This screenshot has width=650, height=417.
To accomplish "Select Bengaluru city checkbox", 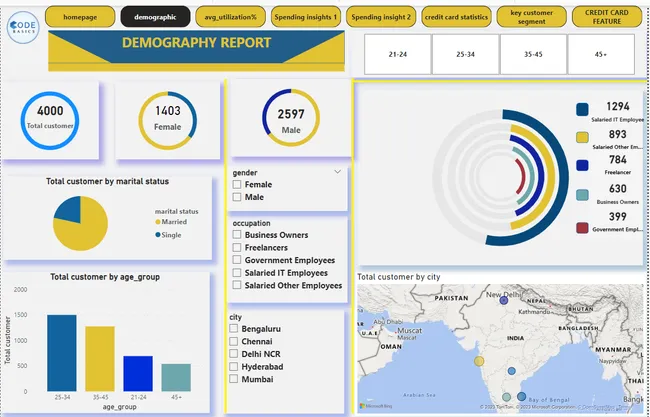I will [234, 328].
